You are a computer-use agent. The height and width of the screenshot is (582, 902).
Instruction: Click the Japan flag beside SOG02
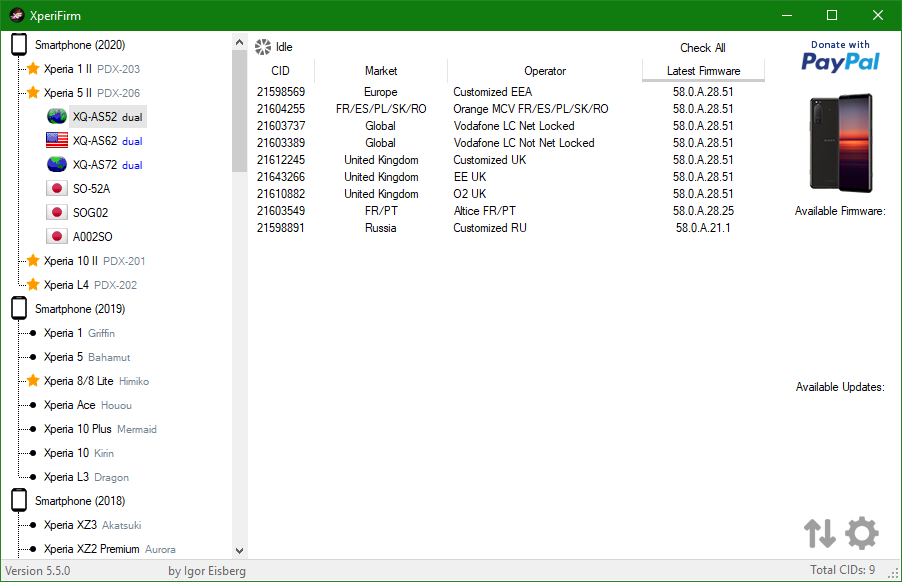[x=56, y=212]
